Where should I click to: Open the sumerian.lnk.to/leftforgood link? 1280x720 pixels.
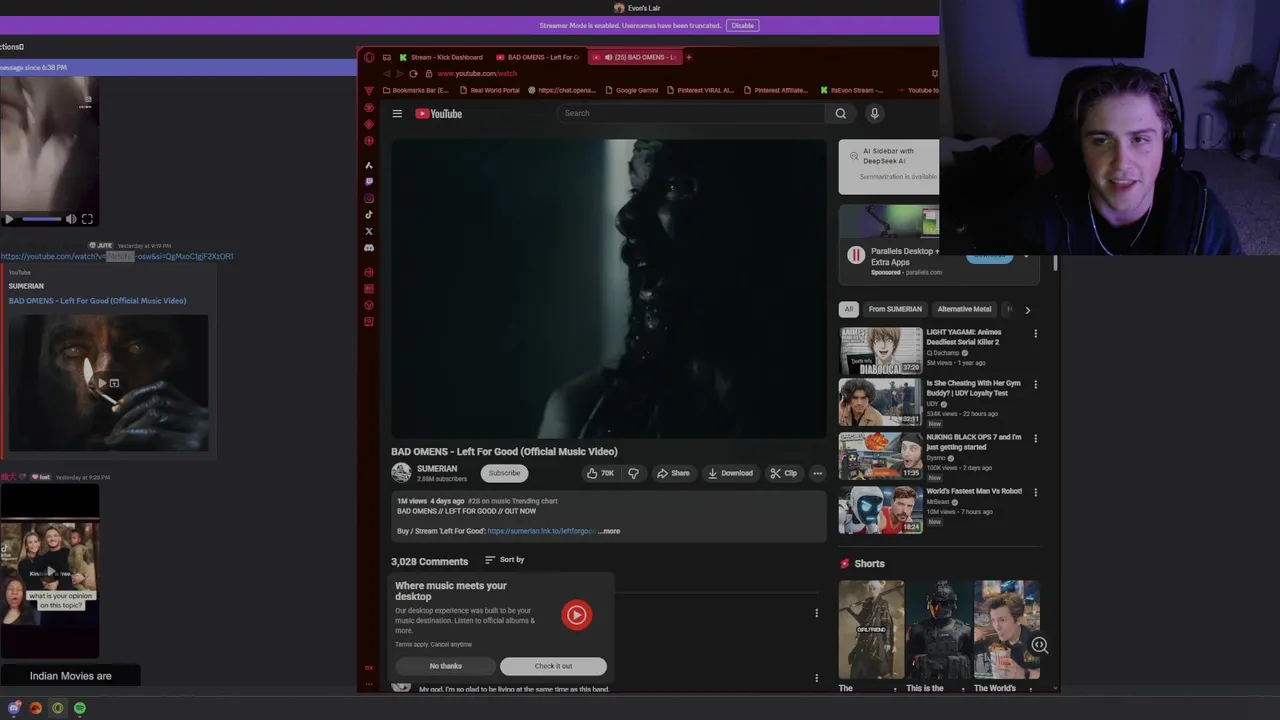(x=541, y=531)
